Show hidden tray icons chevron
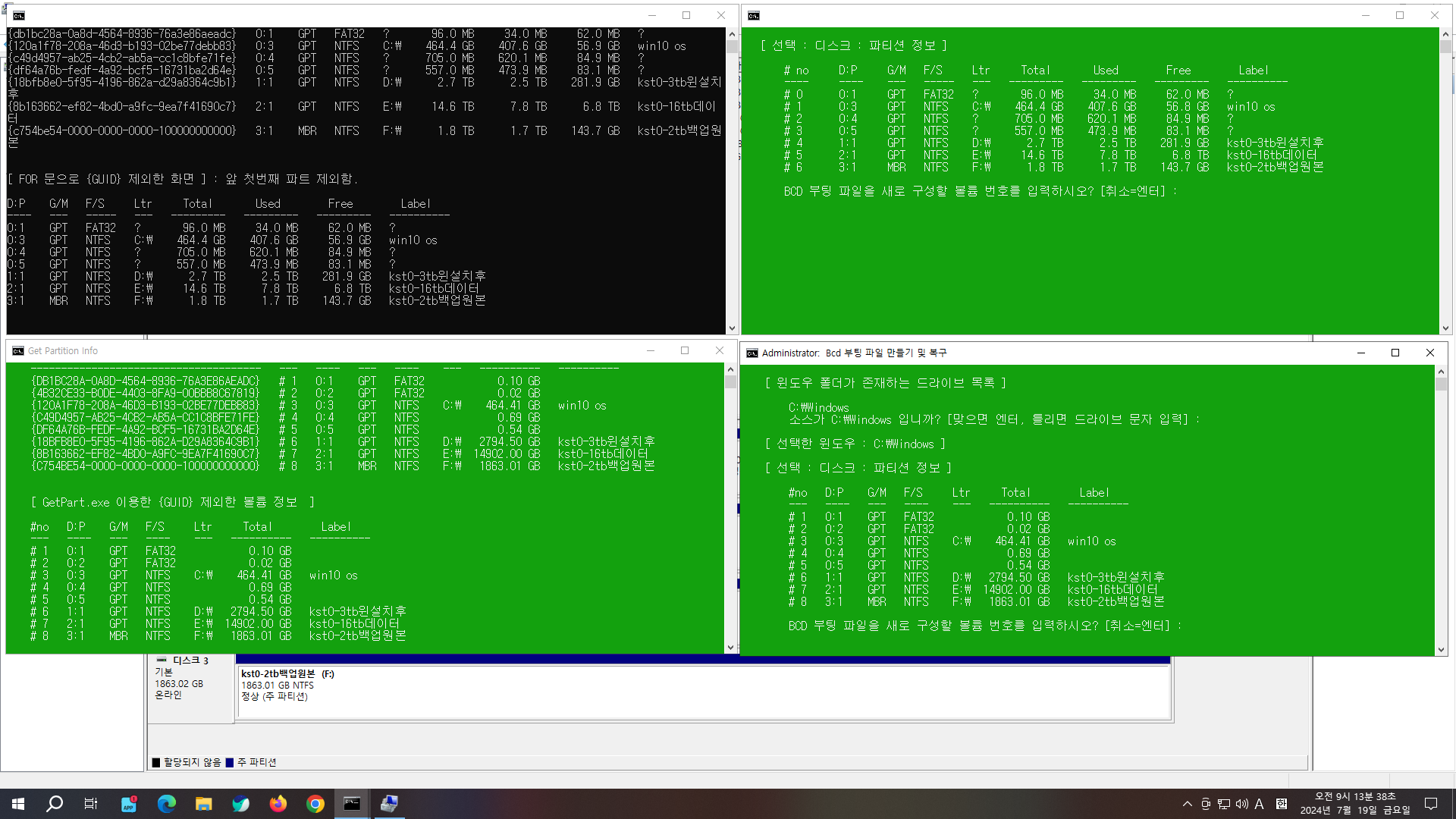Viewport: 1456px width, 819px height. click(1187, 804)
